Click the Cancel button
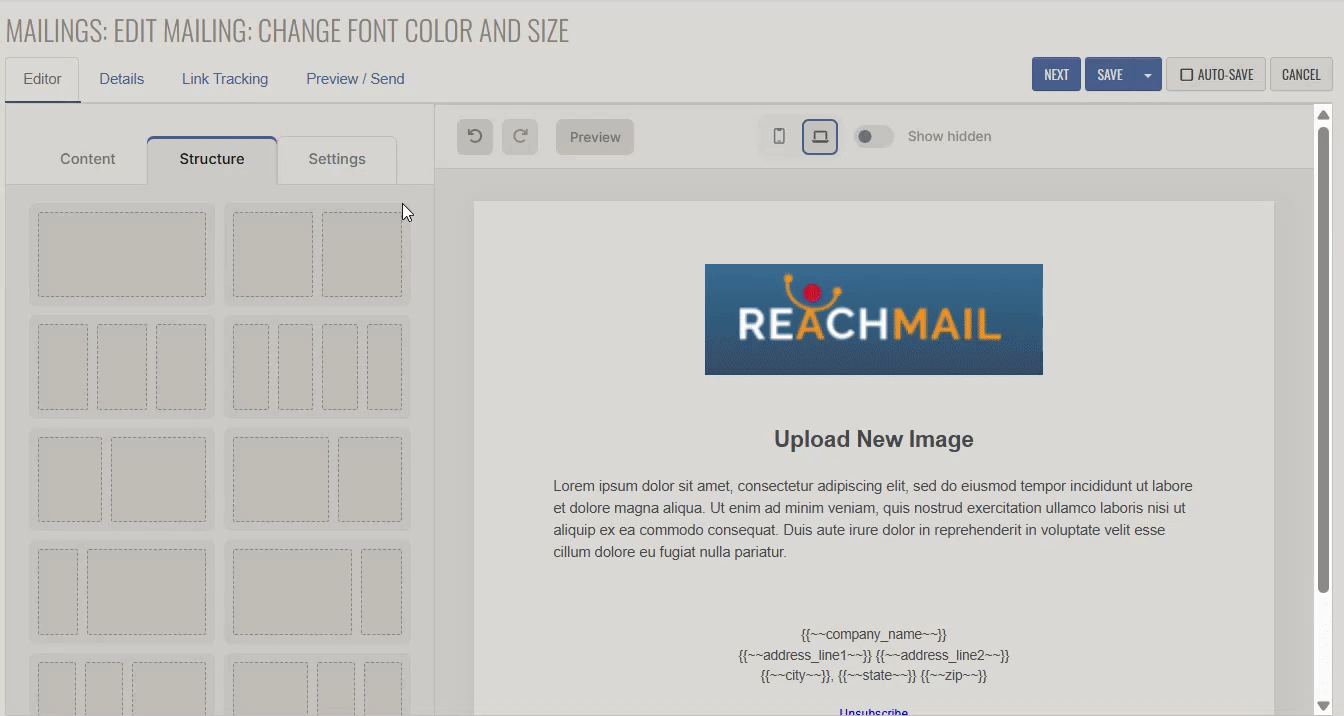 point(1301,75)
